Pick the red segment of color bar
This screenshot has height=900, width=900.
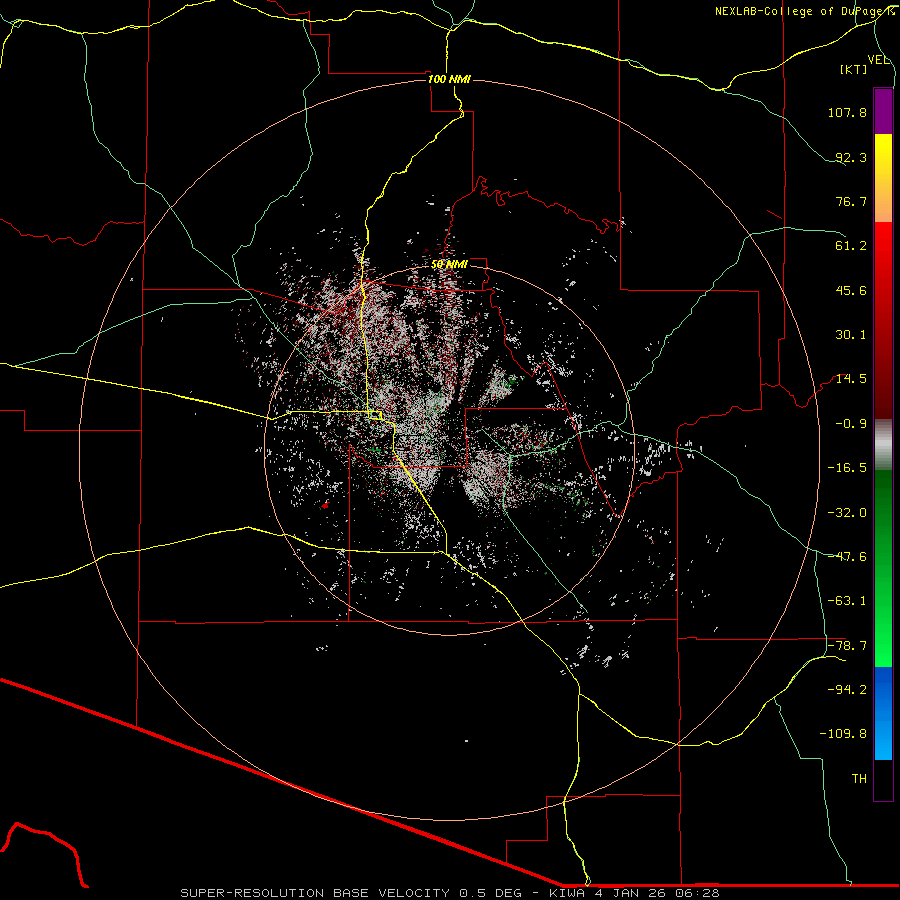[883, 320]
